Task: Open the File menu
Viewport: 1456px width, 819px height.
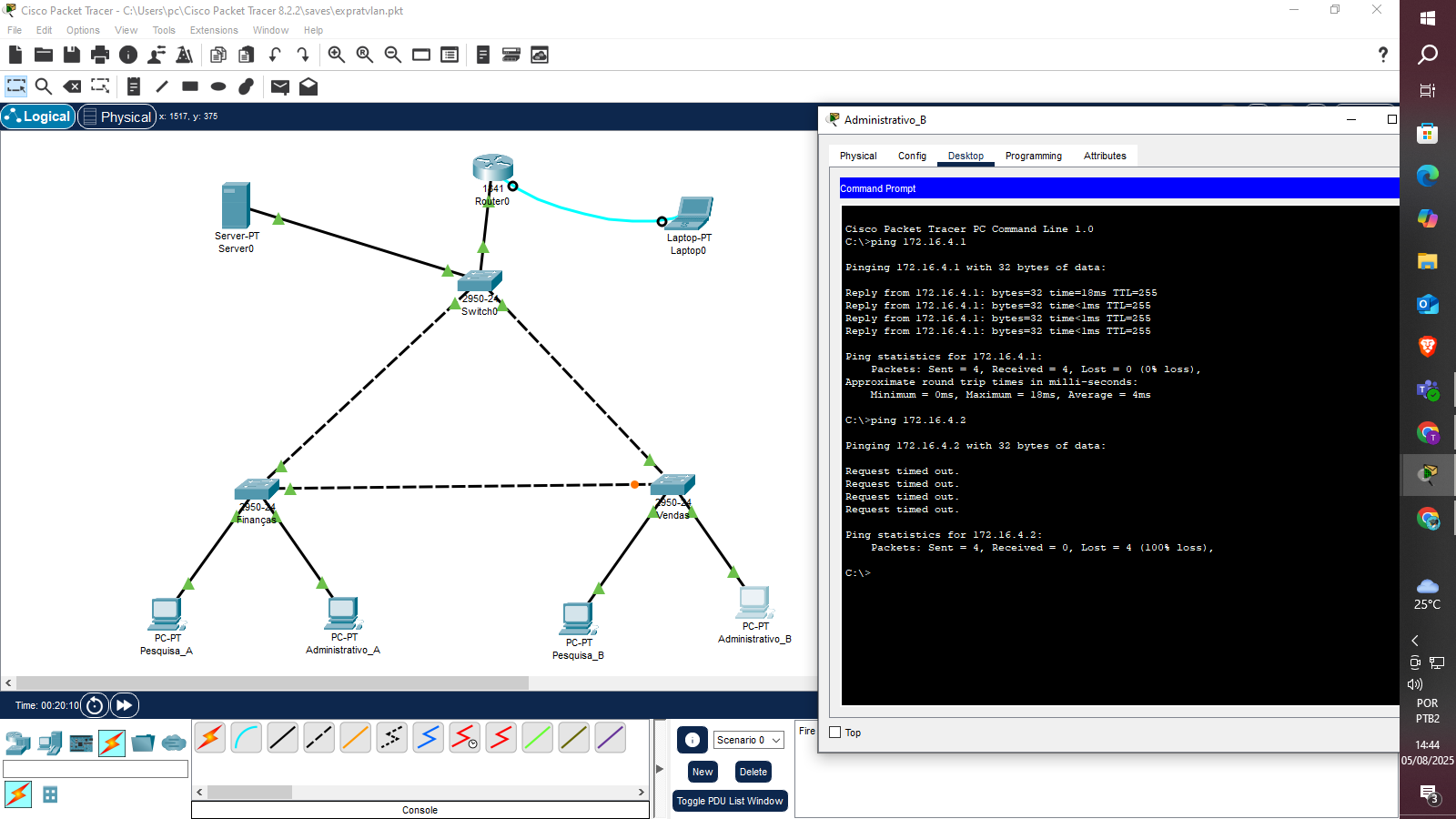Action: (15, 30)
